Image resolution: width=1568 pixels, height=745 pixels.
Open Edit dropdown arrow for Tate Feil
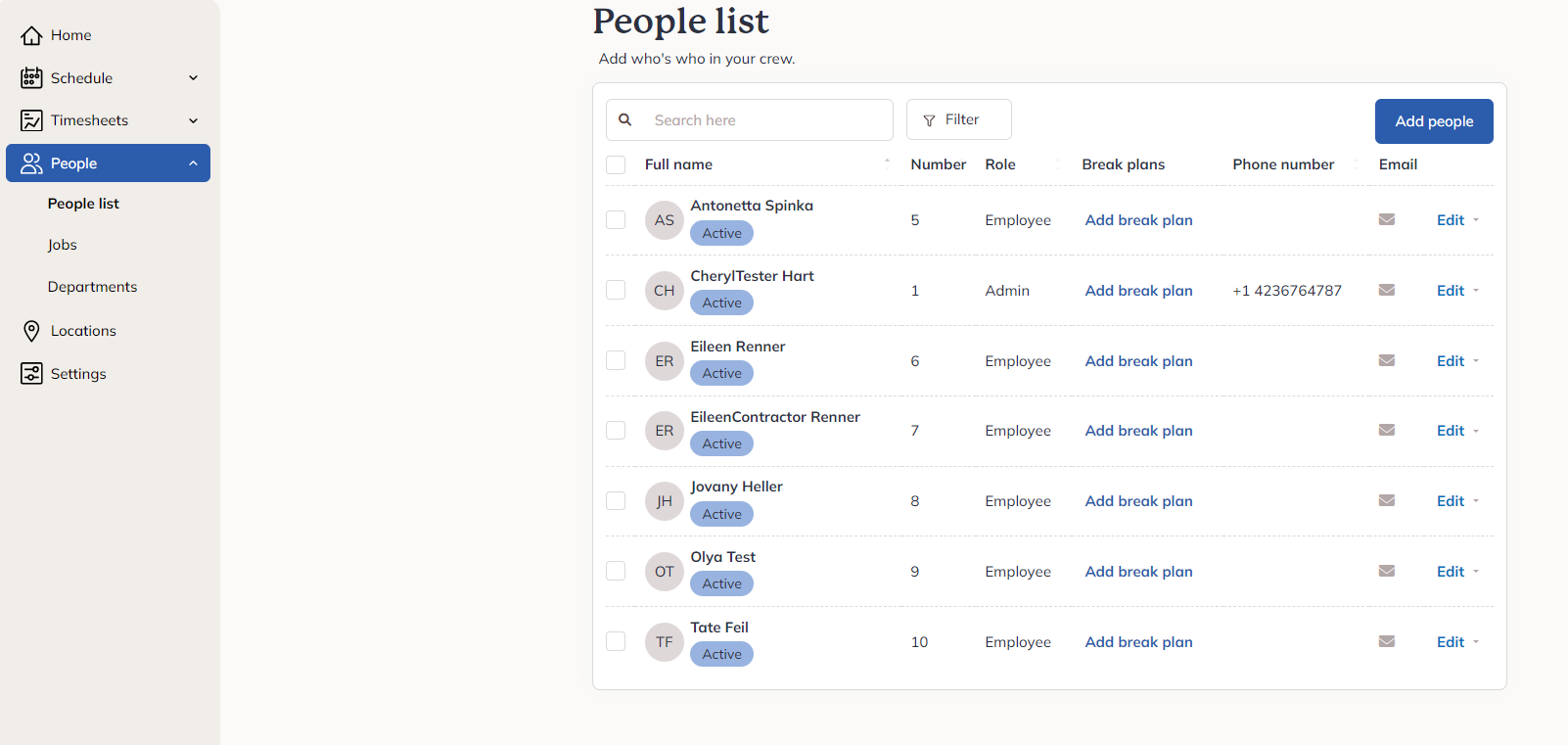[x=1476, y=642]
